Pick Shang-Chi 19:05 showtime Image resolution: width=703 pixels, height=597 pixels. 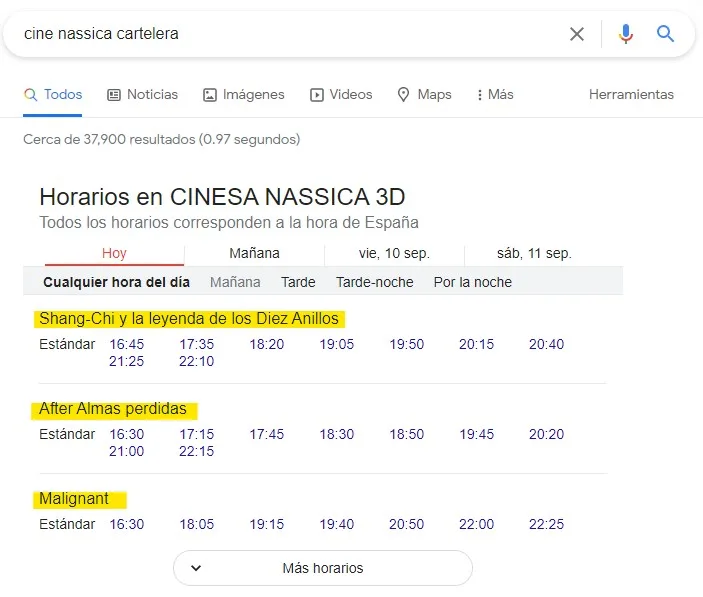pyautogui.click(x=336, y=344)
